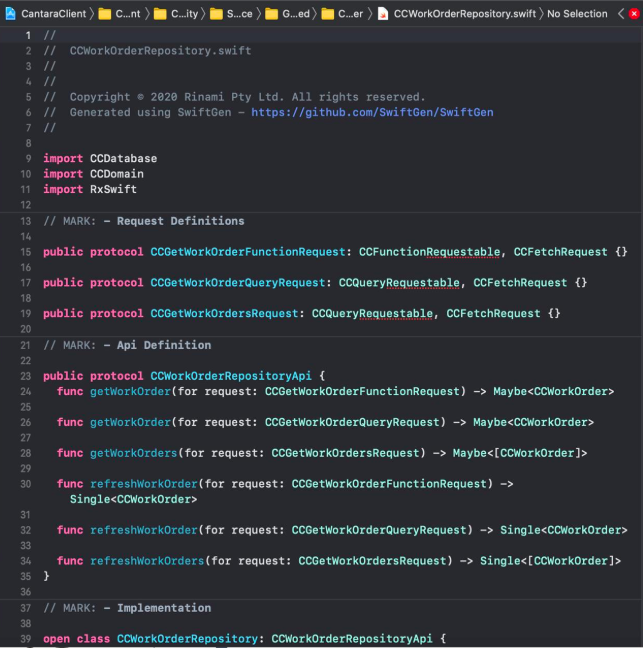Click line number 23 in the gutter
The width and height of the screenshot is (643, 648).
coord(24,376)
